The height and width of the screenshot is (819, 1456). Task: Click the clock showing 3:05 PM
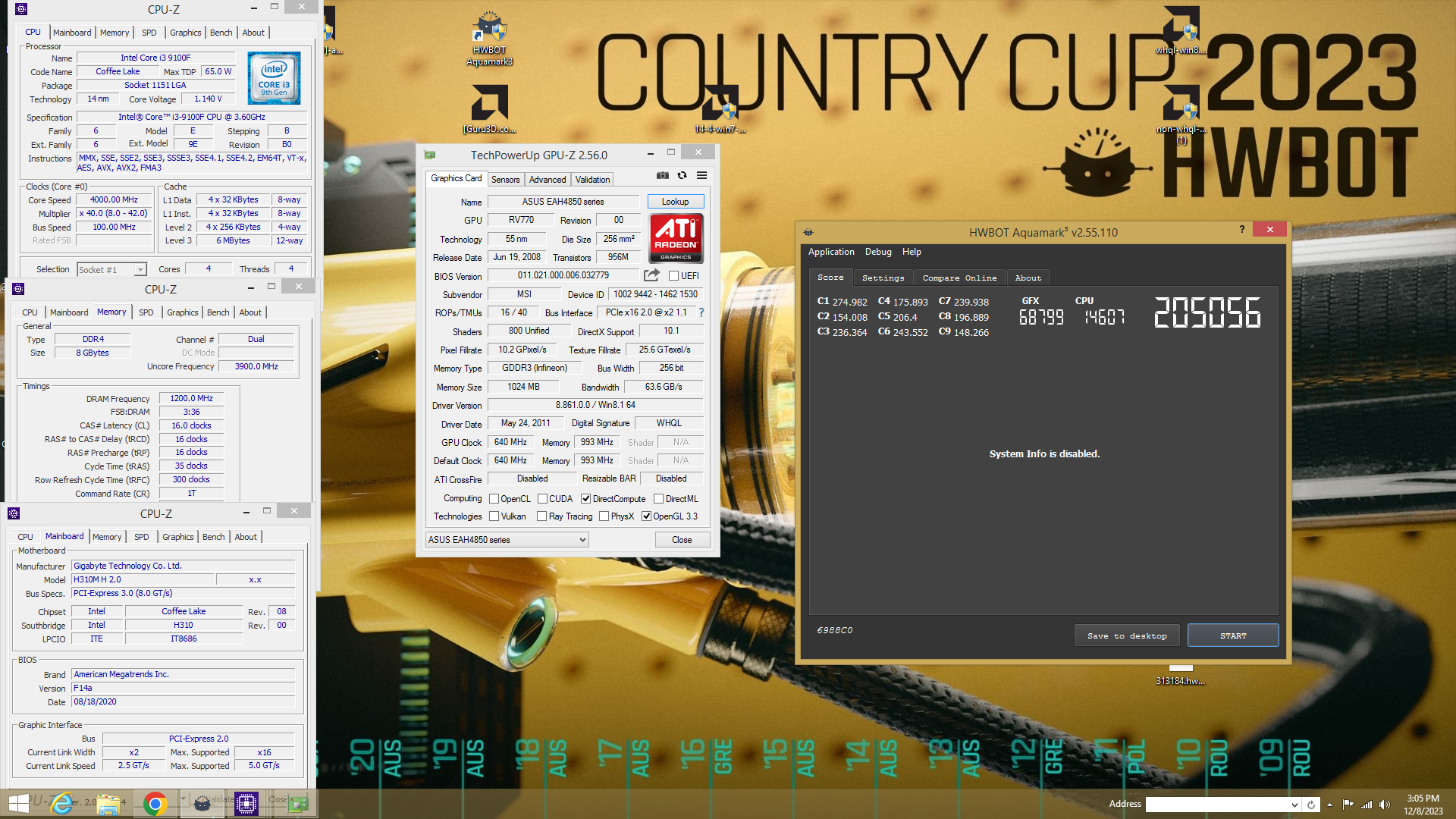[x=1423, y=799]
